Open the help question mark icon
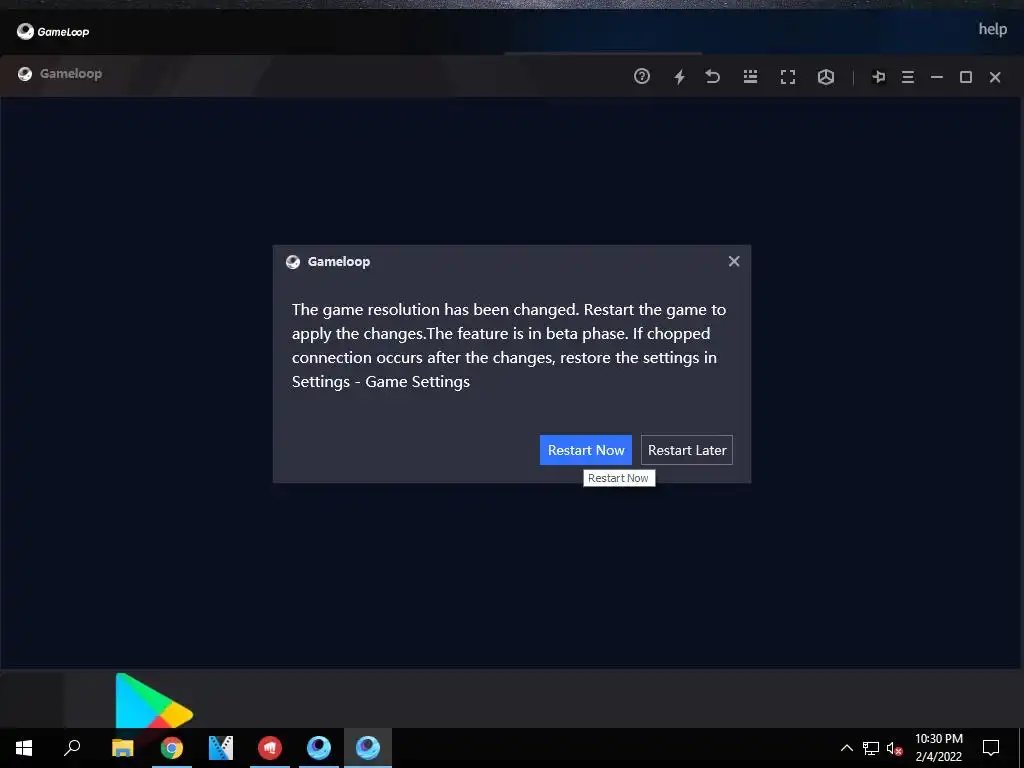This screenshot has height=768, width=1024. click(642, 76)
